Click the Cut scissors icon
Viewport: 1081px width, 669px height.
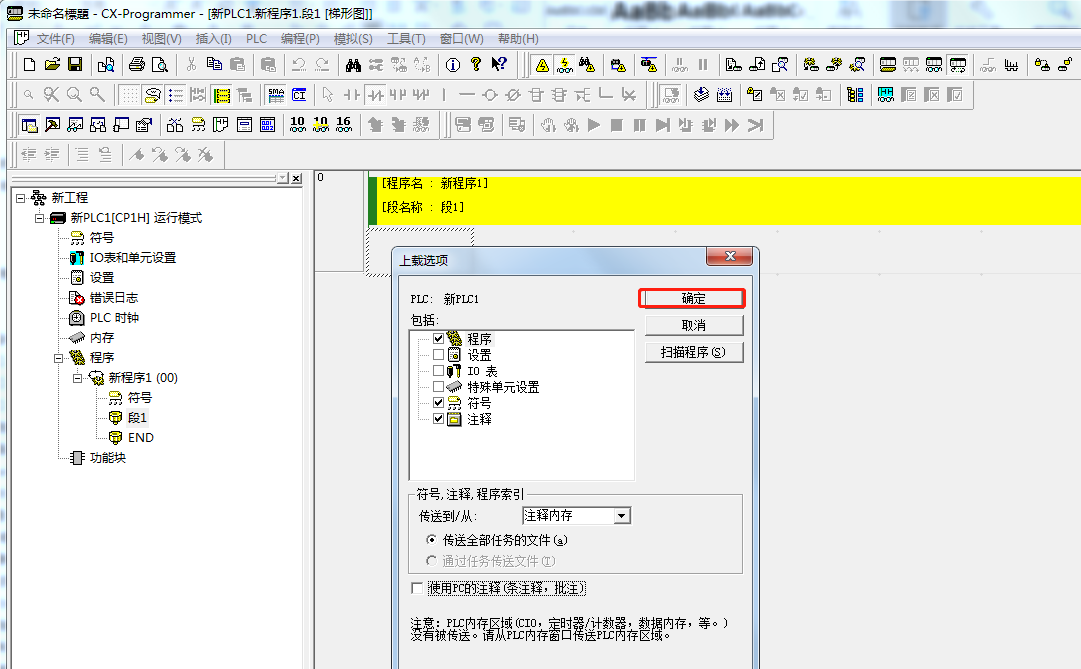[x=191, y=65]
